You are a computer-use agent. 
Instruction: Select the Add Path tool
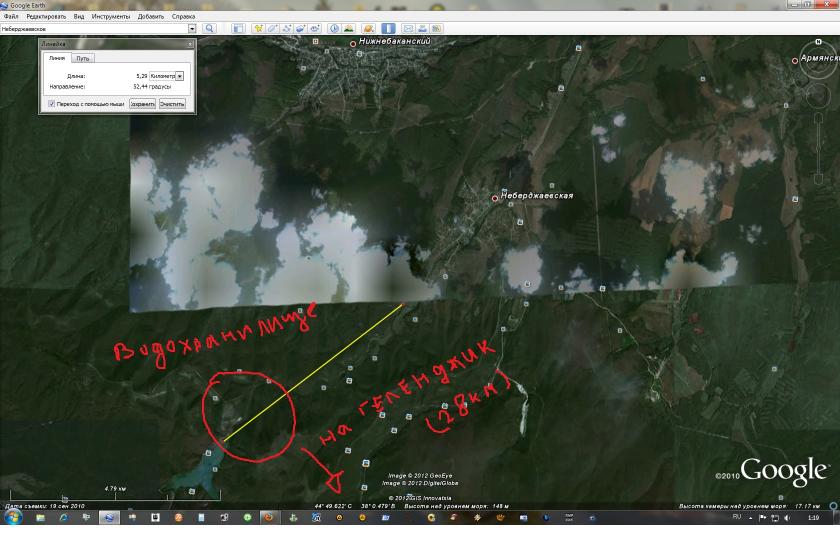(x=287, y=29)
